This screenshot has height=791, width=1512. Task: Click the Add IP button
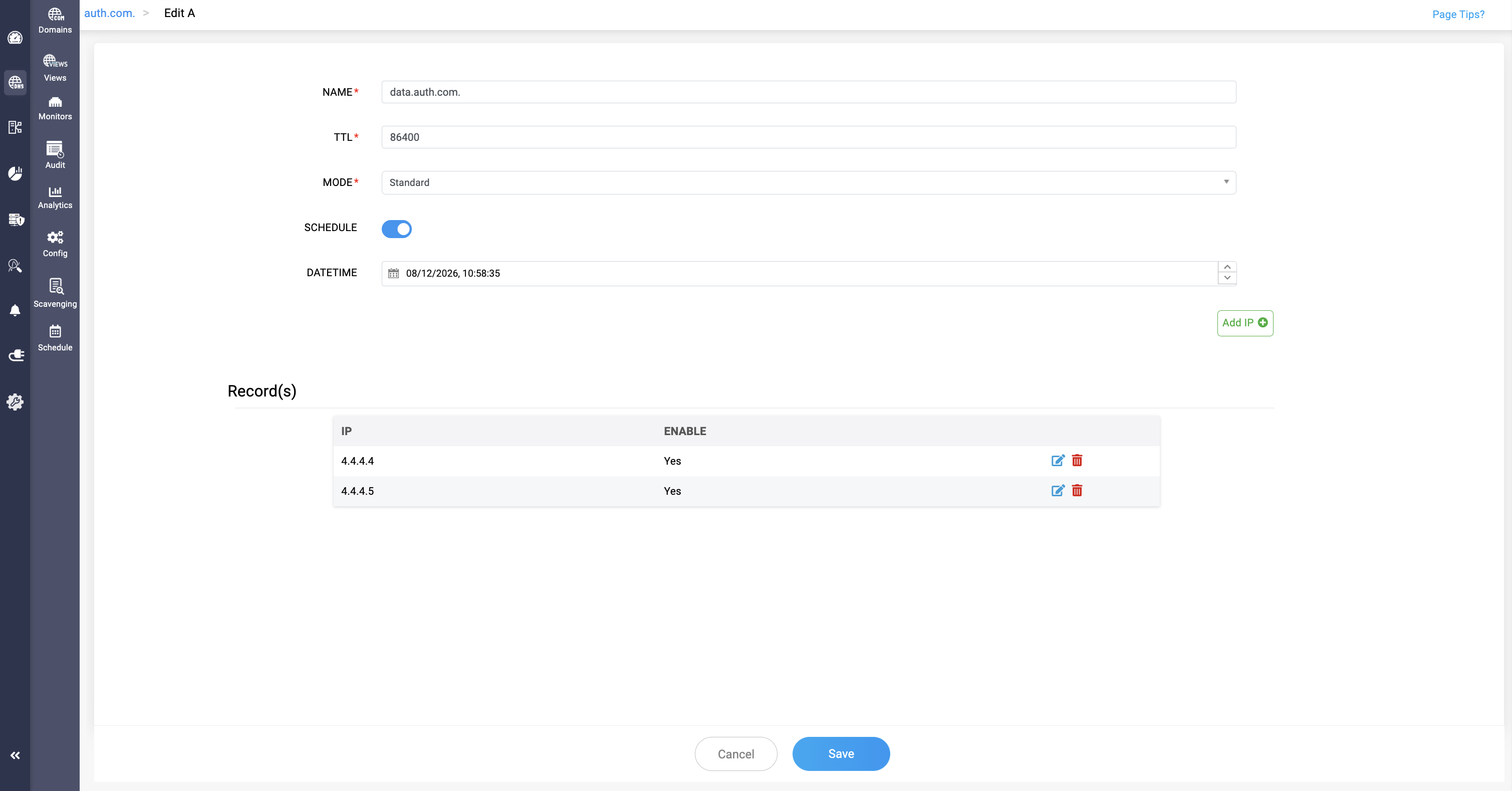point(1245,323)
